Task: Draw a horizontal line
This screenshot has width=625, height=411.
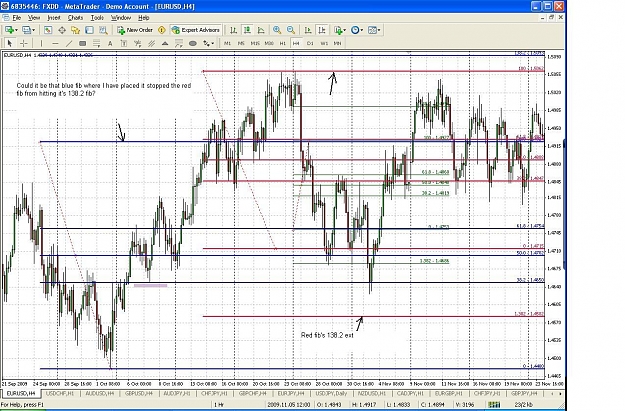Action: pos(55,43)
